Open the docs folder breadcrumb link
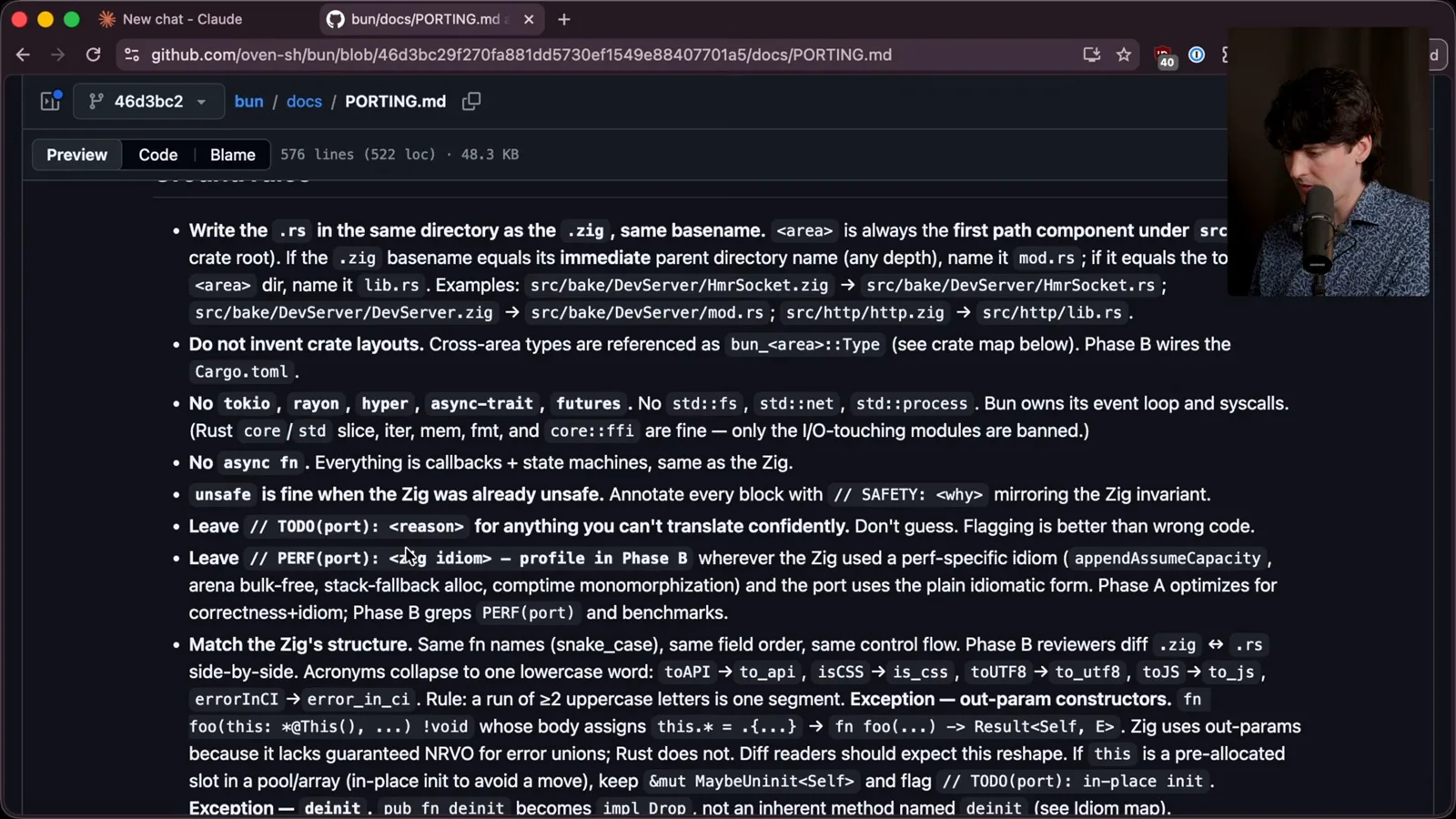Viewport: 1456px width, 819px height. [x=304, y=101]
